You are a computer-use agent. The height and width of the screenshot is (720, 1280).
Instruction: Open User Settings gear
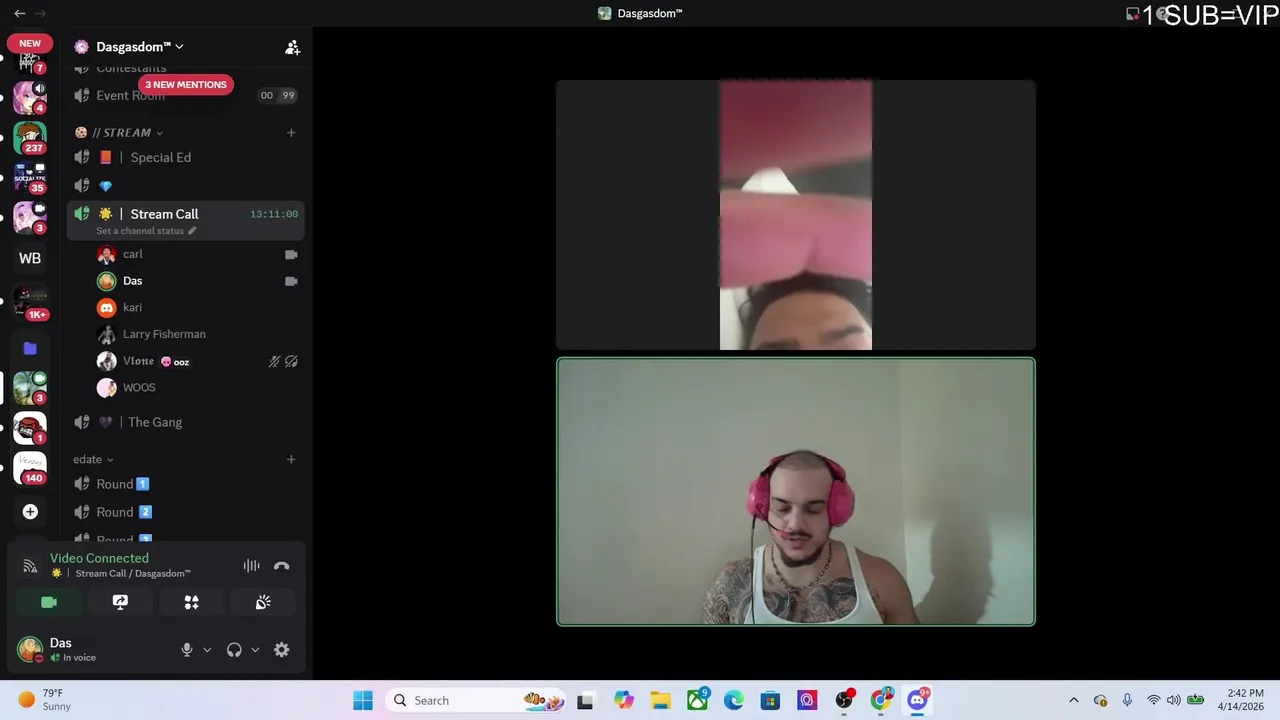click(x=282, y=650)
